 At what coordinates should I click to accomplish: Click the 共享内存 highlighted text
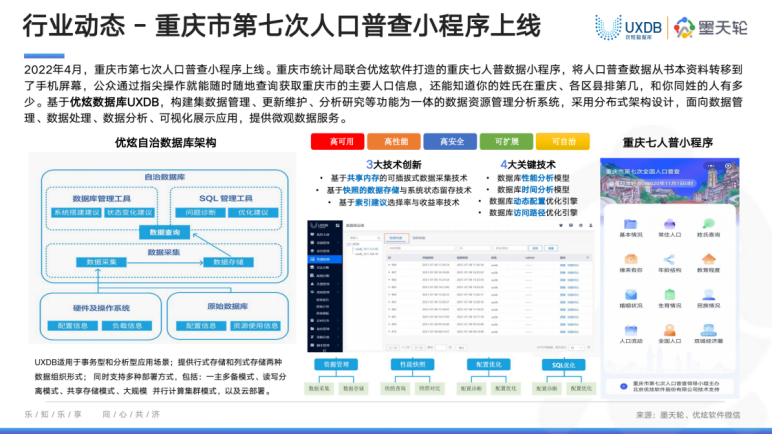363,178
